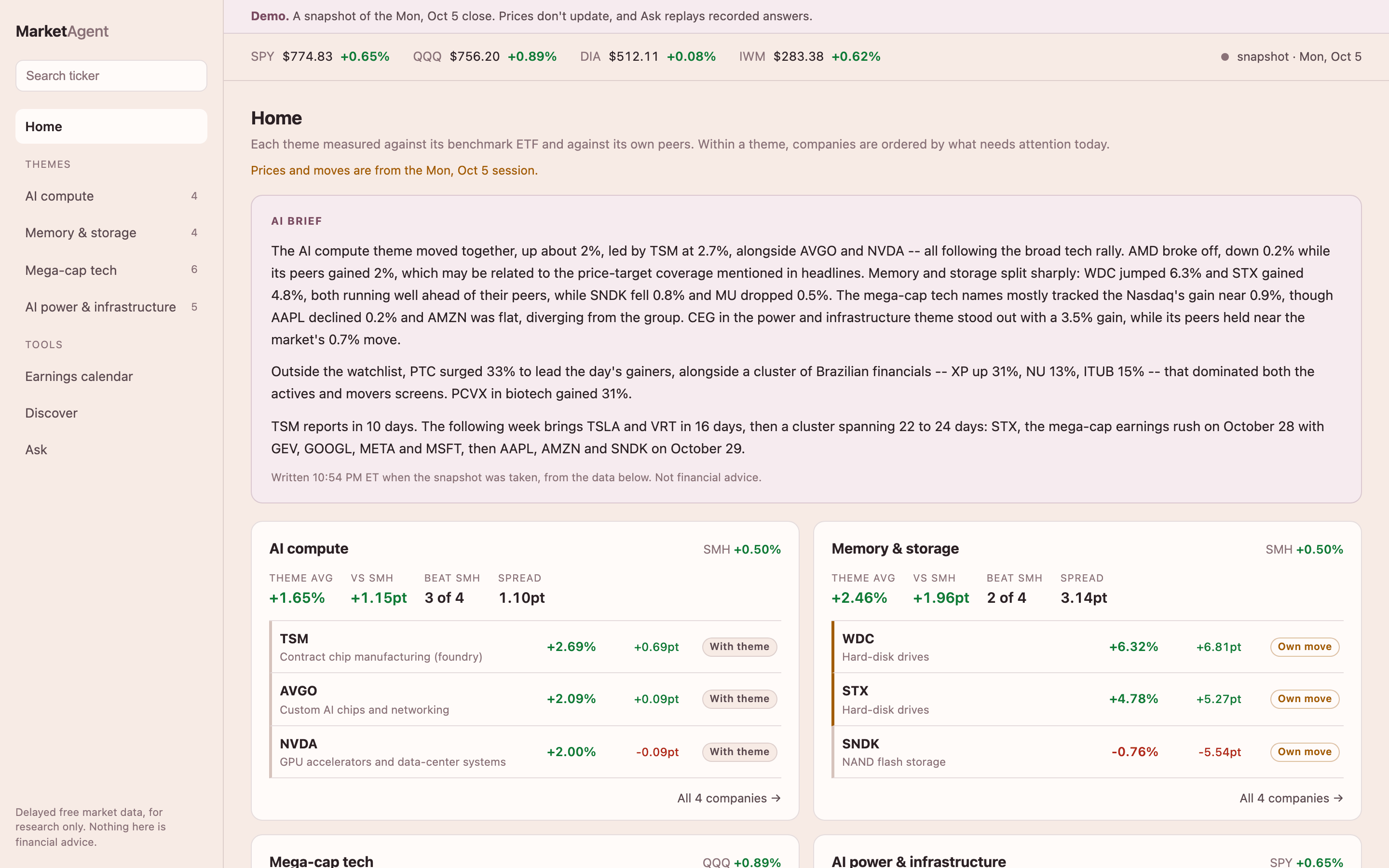The image size is (1389, 868).
Task: Click SPREAD 1.10pt value
Action: pos(522,598)
